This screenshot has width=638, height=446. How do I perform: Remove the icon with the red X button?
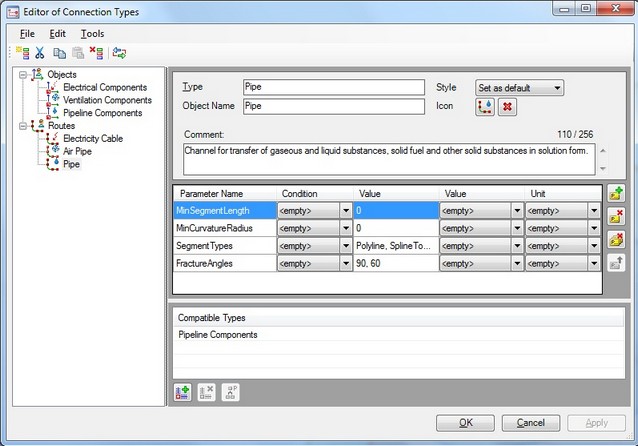pyautogui.click(x=507, y=107)
